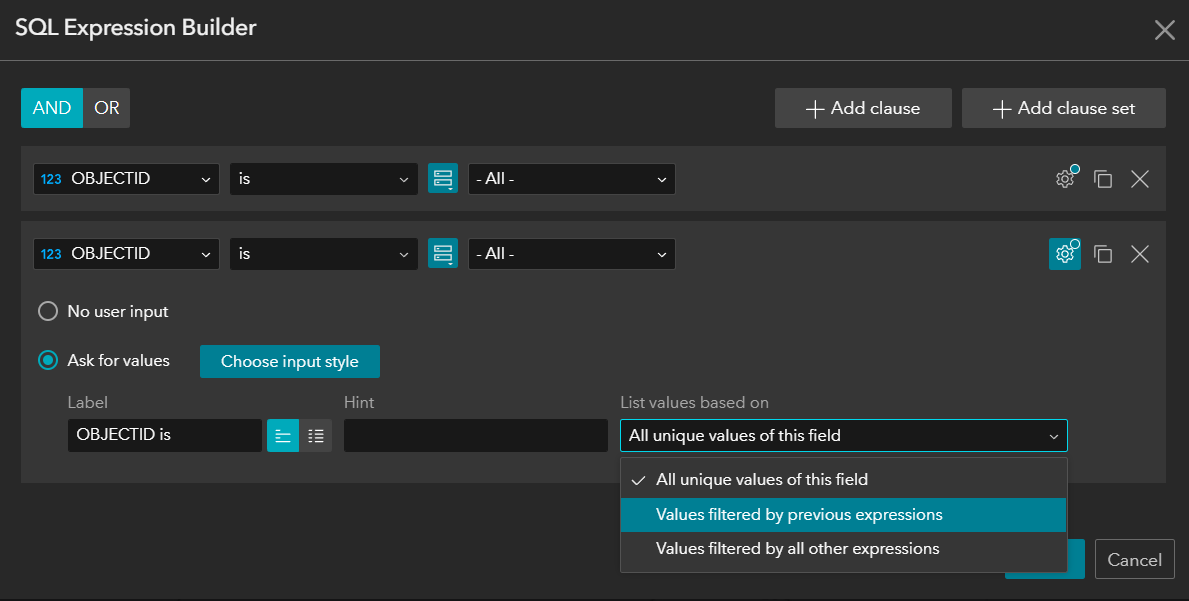Cancel the SQL Expression Builder
1189x601 pixels.
(x=1134, y=559)
